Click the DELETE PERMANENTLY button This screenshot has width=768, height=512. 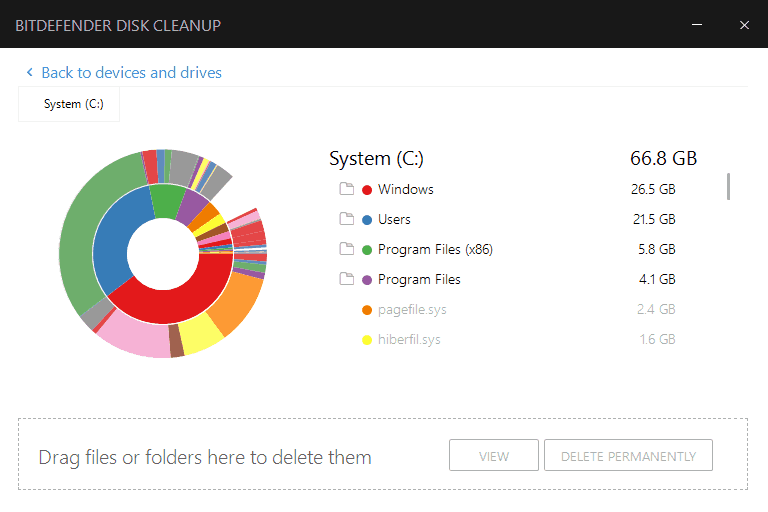coord(628,455)
